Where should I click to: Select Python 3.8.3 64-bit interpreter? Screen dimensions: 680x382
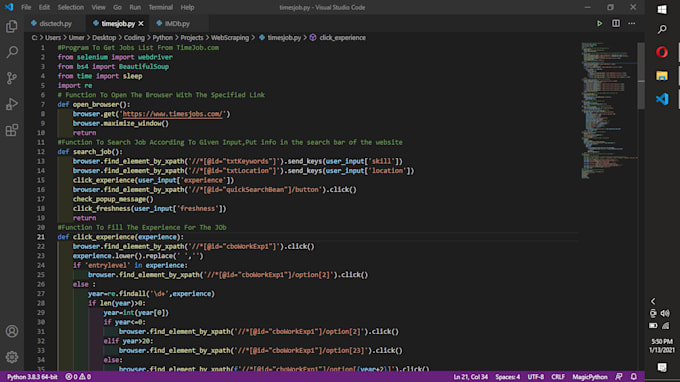[x=32, y=377]
